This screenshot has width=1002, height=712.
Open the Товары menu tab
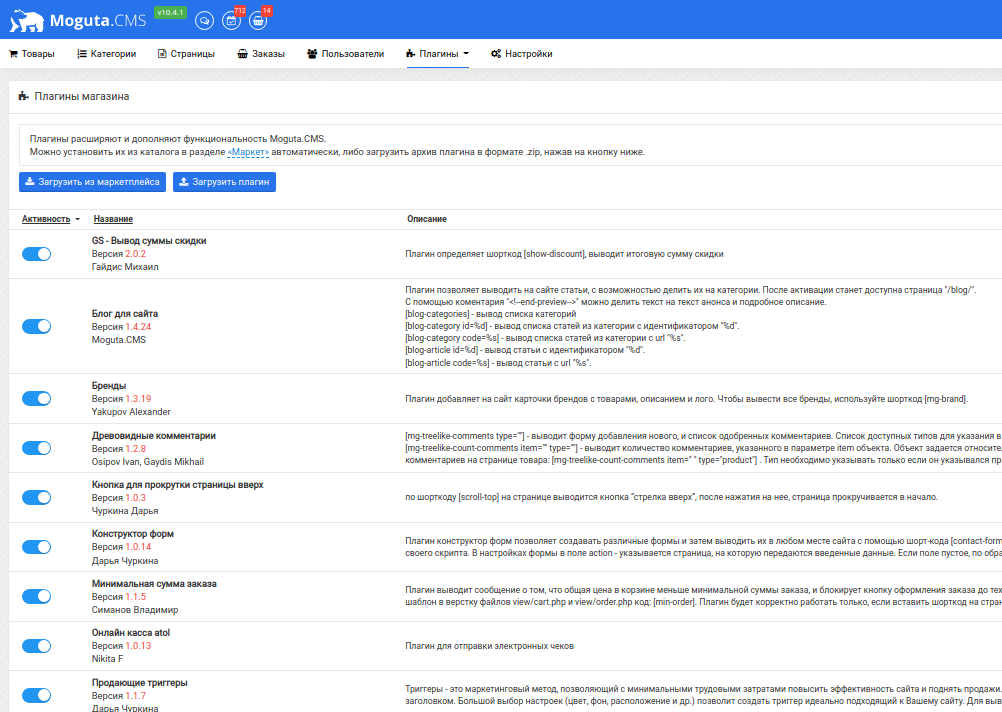[x=32, y=54]
